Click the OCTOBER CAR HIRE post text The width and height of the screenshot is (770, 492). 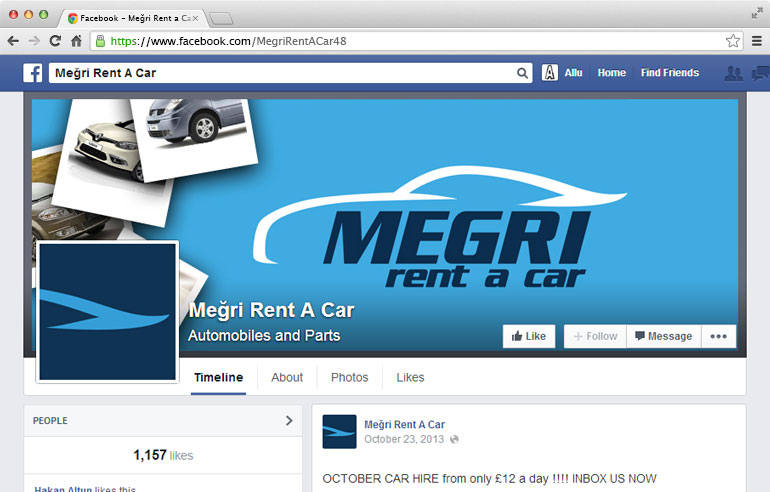(x=489, y=479)
